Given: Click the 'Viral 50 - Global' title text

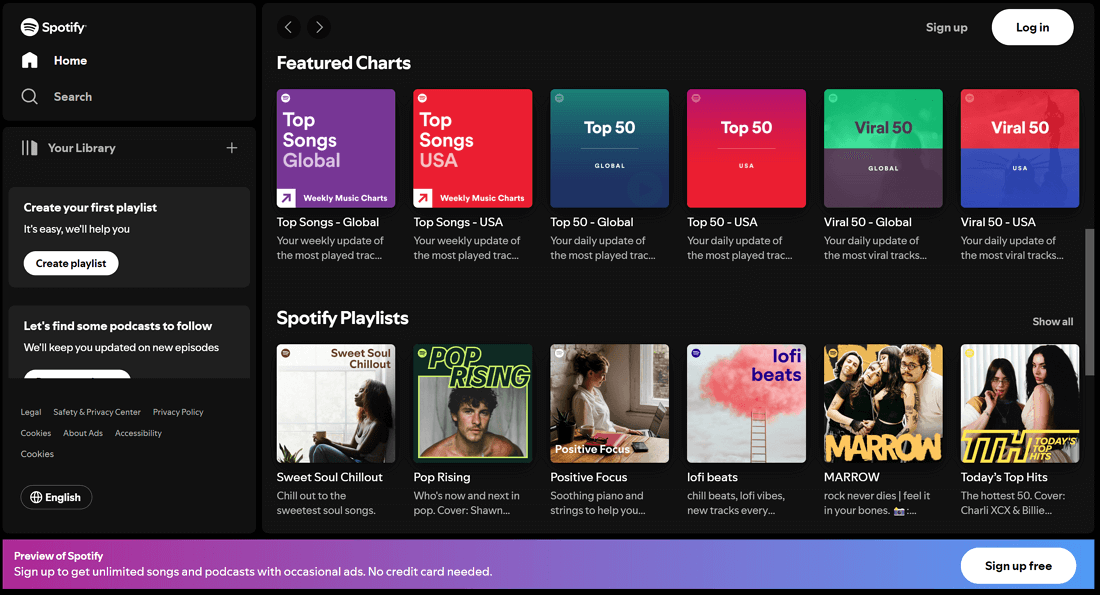Looking at the screenshot, I should click(868, 222).
